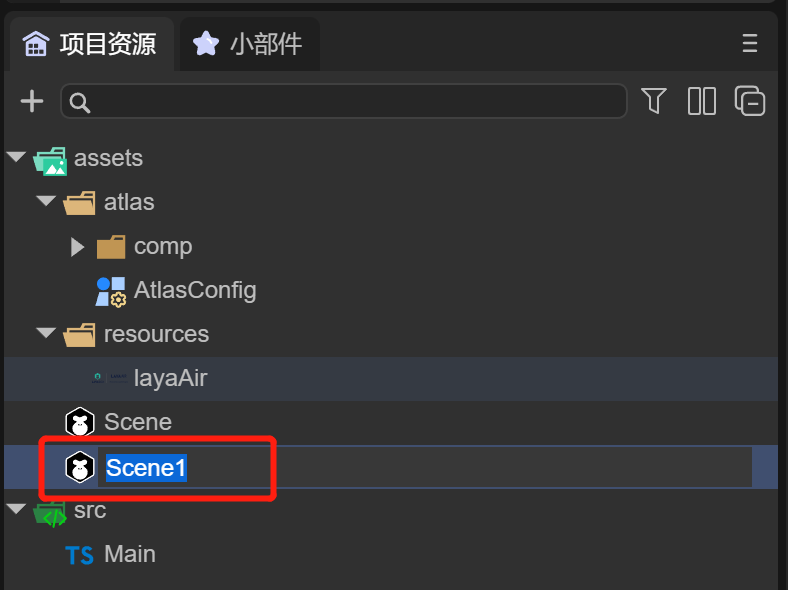Screen dimensions: 788x590
Task: Click the TS icon beside Main
Action: [x=80, y=554]
